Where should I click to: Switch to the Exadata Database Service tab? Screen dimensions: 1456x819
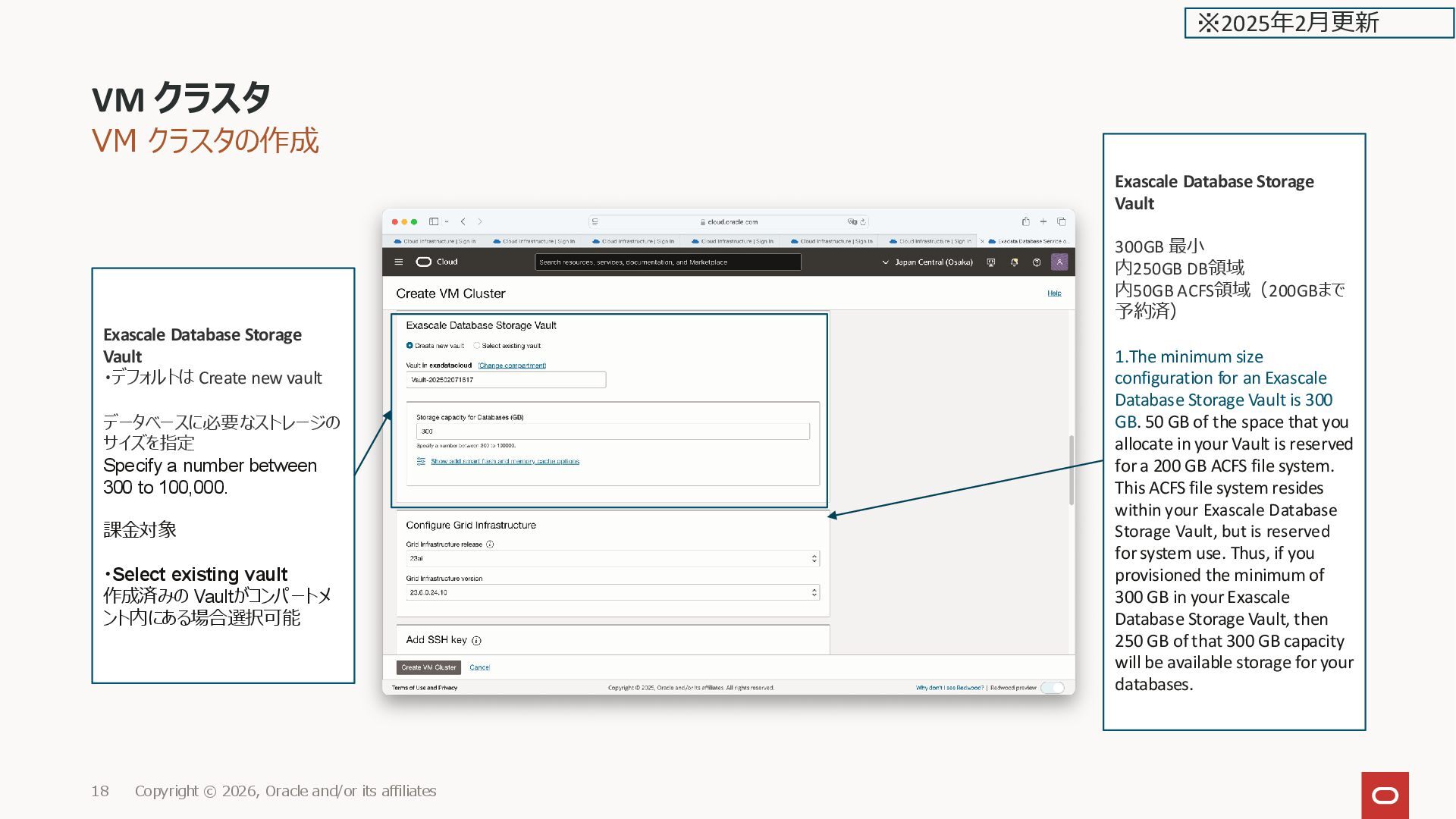point(1030,242)
